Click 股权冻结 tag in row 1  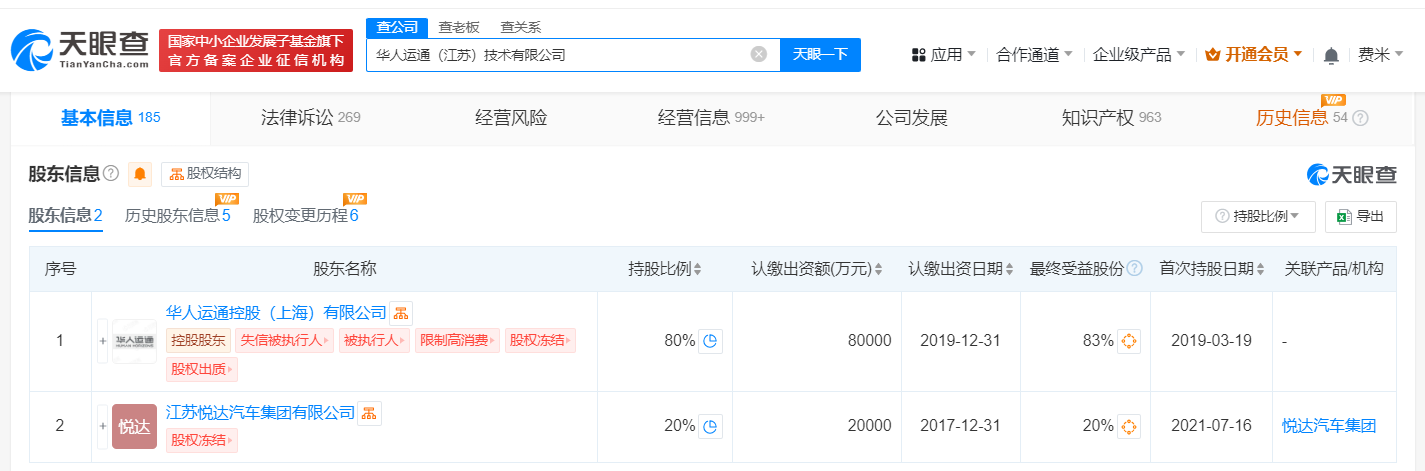coord(540,341)
